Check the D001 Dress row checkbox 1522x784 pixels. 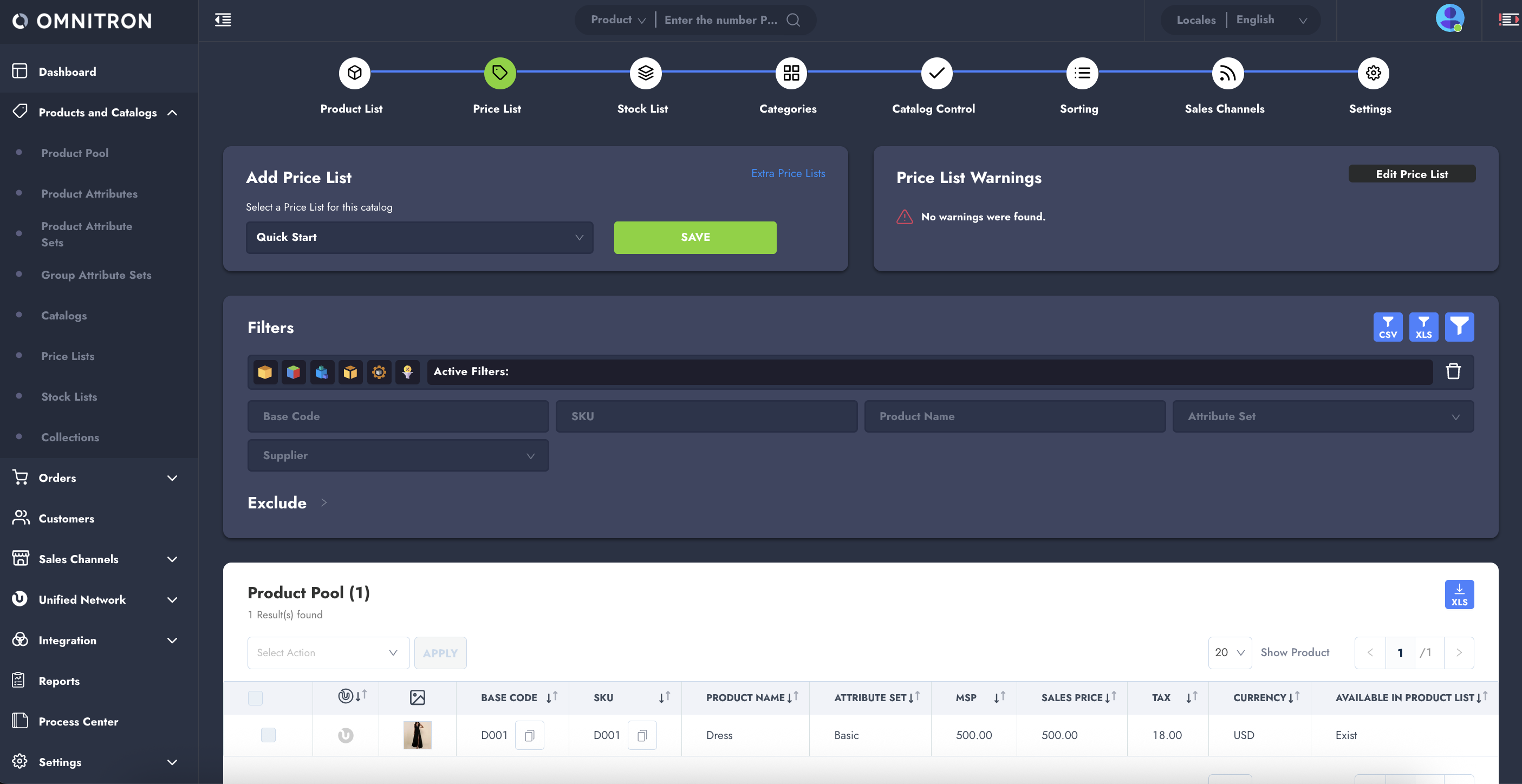click(268, 735)
